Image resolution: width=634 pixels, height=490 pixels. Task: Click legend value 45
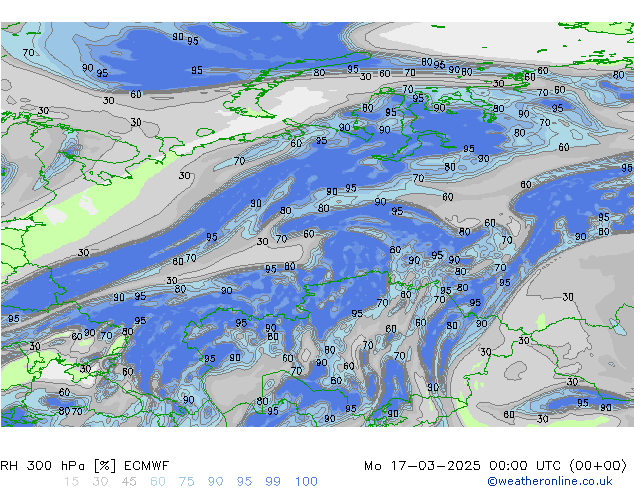[129, 482]
